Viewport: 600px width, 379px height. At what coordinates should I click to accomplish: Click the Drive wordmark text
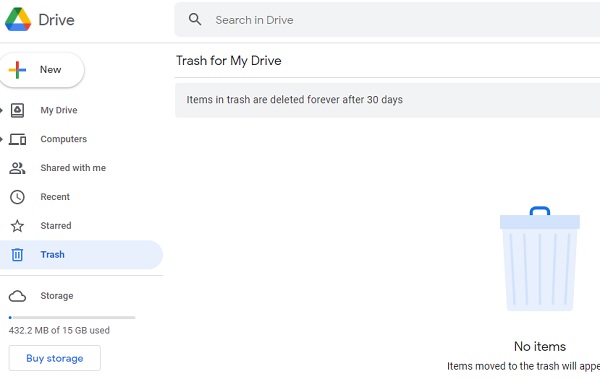pyautogui.click(x=57, y=20)
